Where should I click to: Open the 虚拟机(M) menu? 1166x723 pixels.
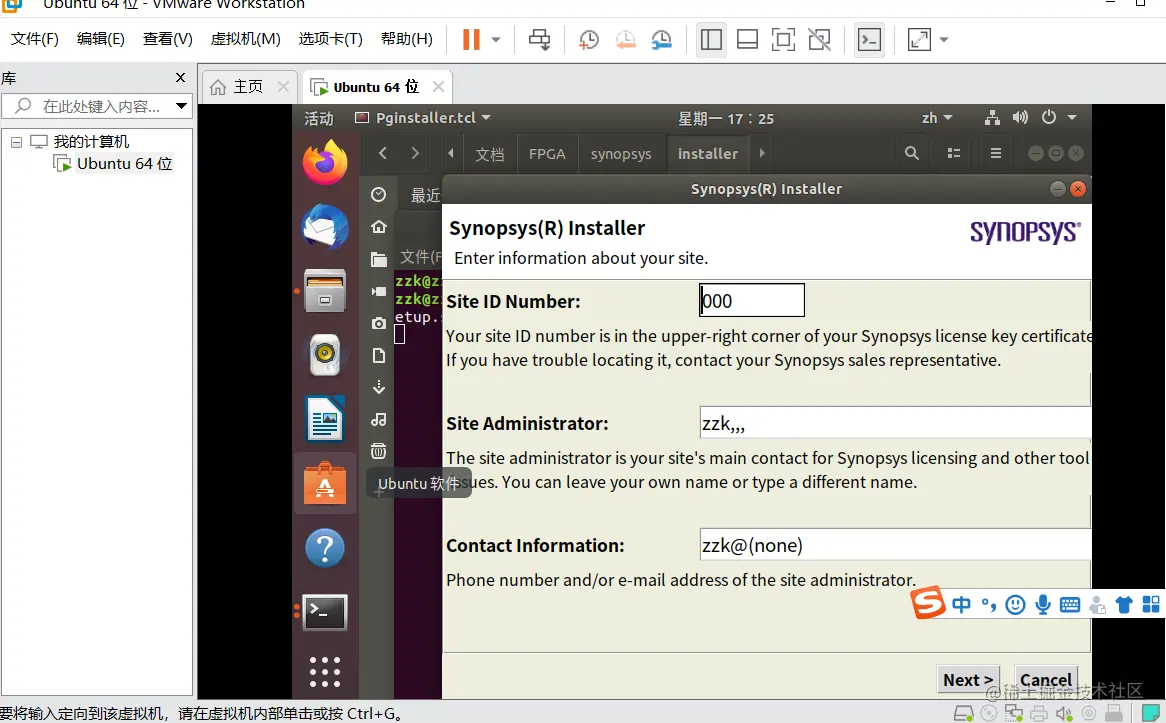(x=245, y=39)
